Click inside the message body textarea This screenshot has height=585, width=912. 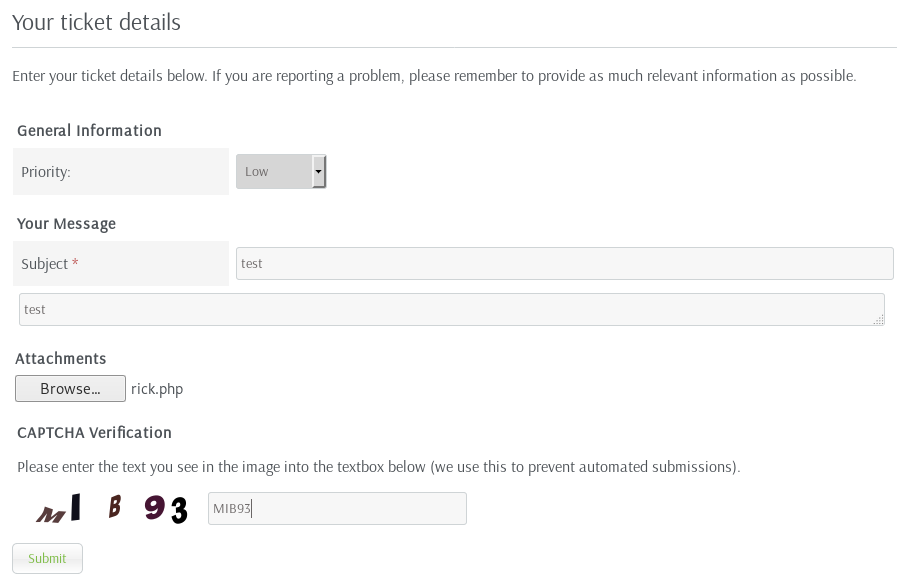(x=450, y=309)
